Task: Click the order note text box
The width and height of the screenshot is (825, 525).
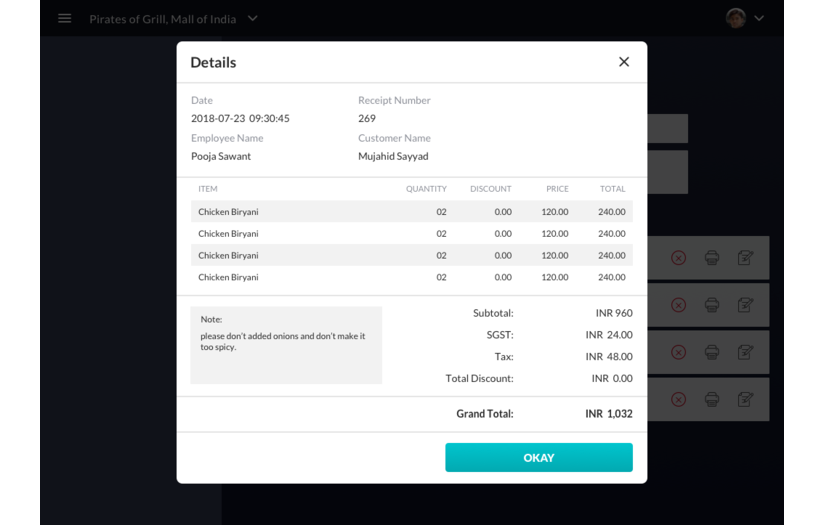Action: (286, 345)
